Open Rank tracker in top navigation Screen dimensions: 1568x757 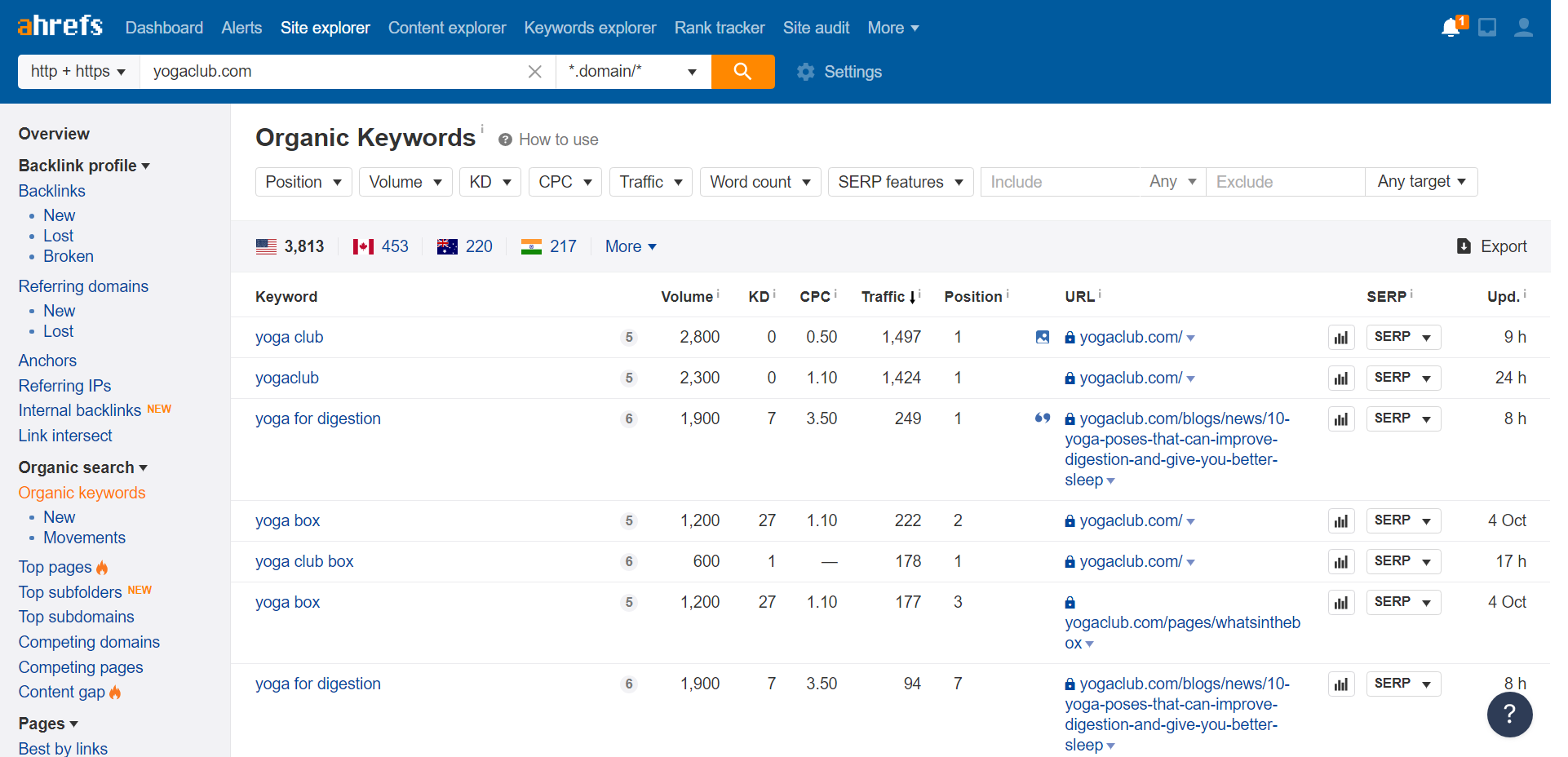click(x=720, y=28)
